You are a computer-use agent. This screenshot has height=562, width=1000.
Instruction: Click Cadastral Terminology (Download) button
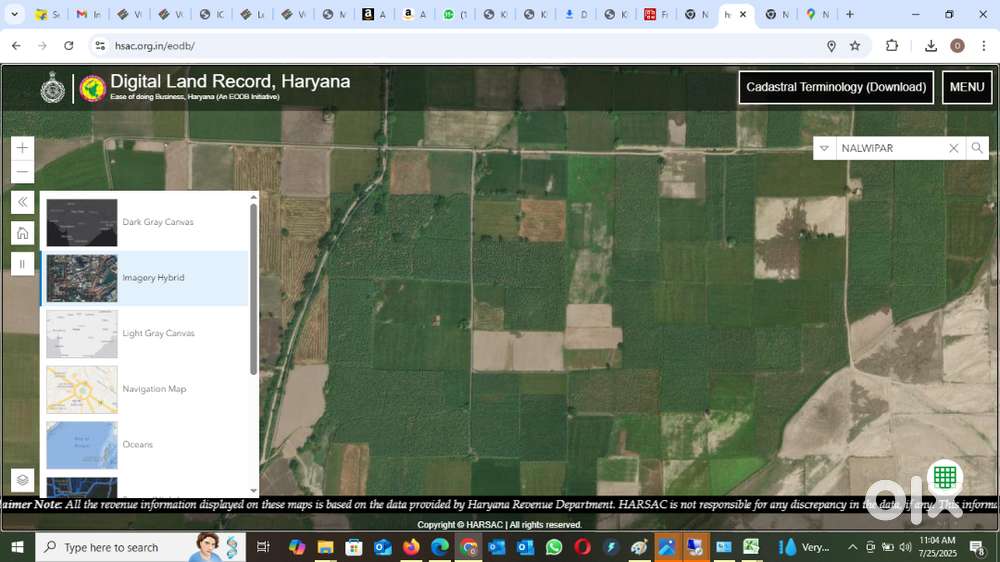(x=836, y=87)
